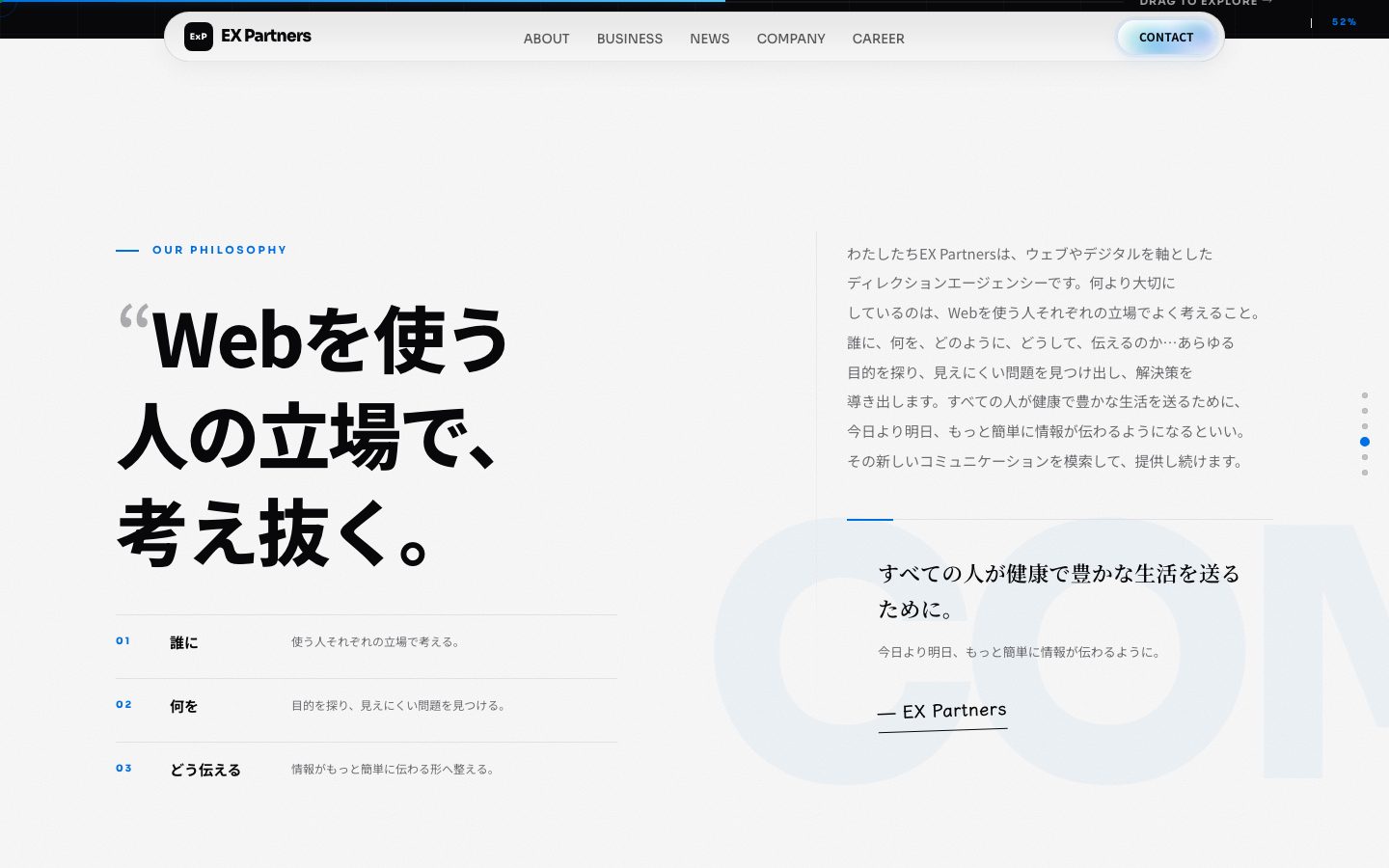Click the 52% progress indicator
Screen dimensions: 1389x868
pyautogui.click(x=1344, y=22)
